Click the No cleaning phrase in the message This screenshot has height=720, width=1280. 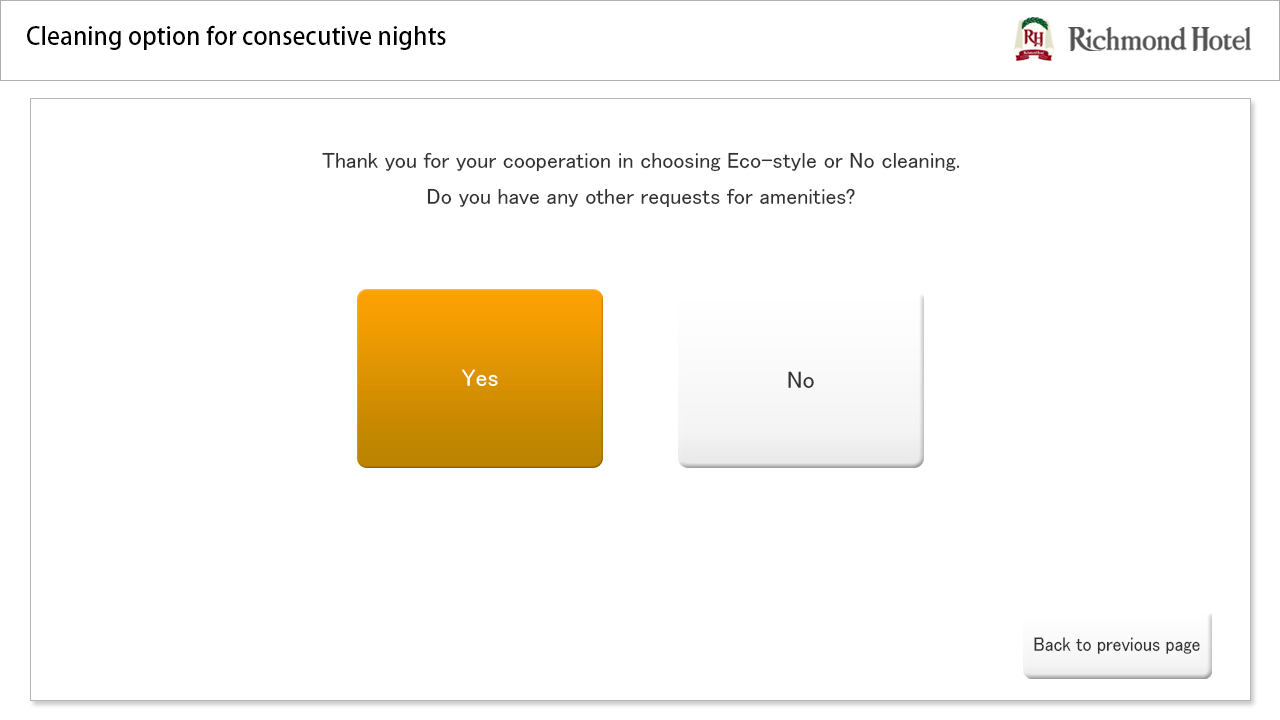pyautogui.click(x=903, y=161)
